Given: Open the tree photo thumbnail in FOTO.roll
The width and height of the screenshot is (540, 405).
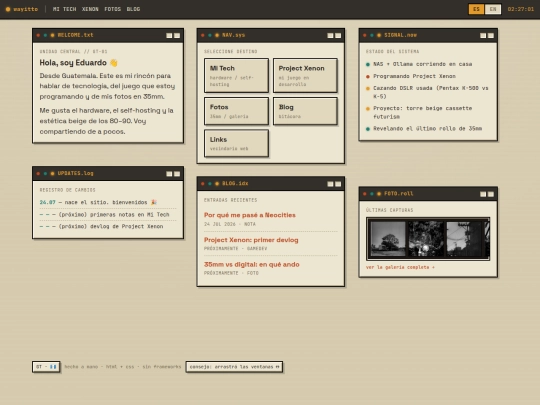Looking at the screenshot, I should point(388,239).
